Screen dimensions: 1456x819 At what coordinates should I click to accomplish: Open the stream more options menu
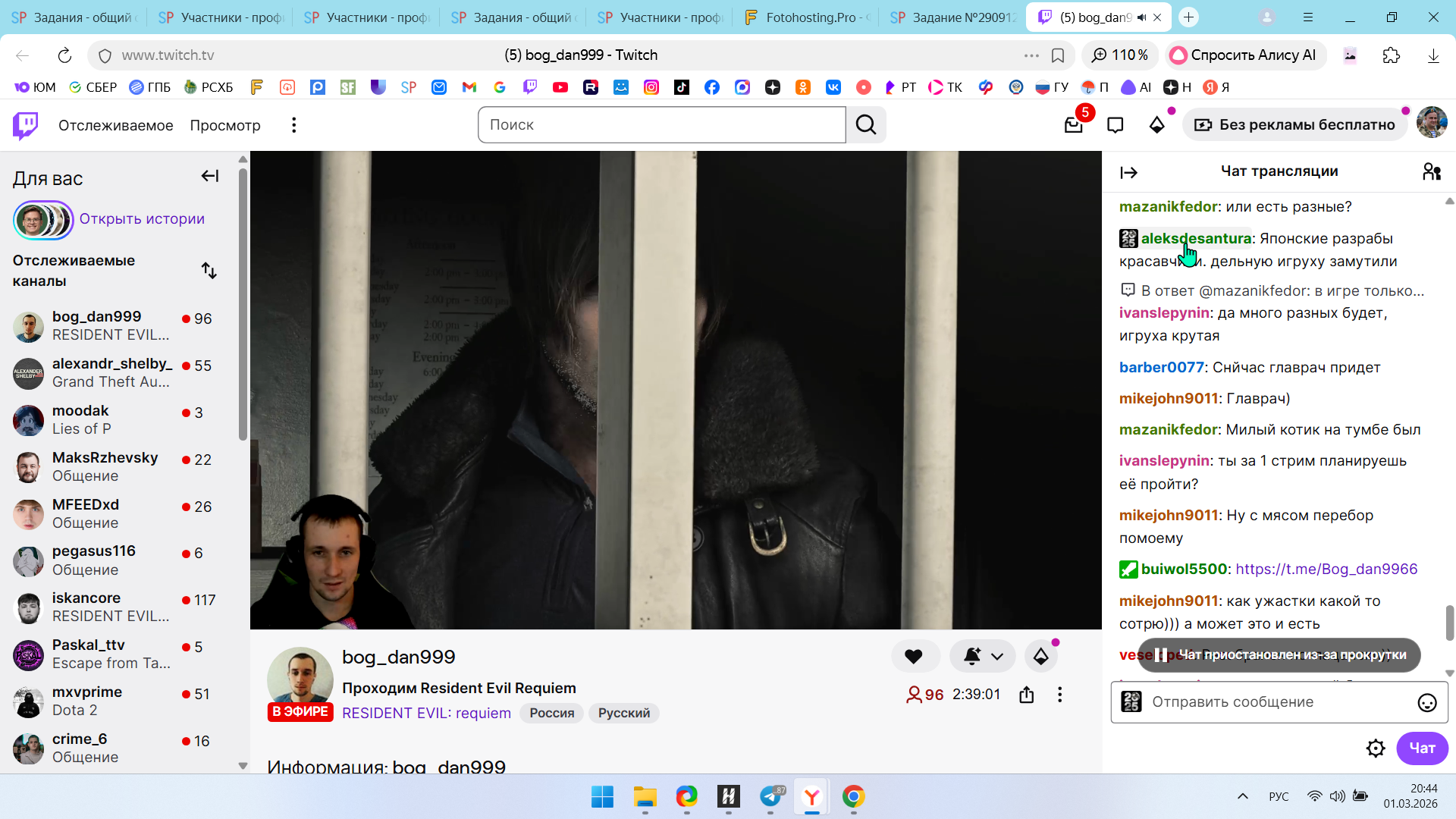click(x=1059, y=695)
